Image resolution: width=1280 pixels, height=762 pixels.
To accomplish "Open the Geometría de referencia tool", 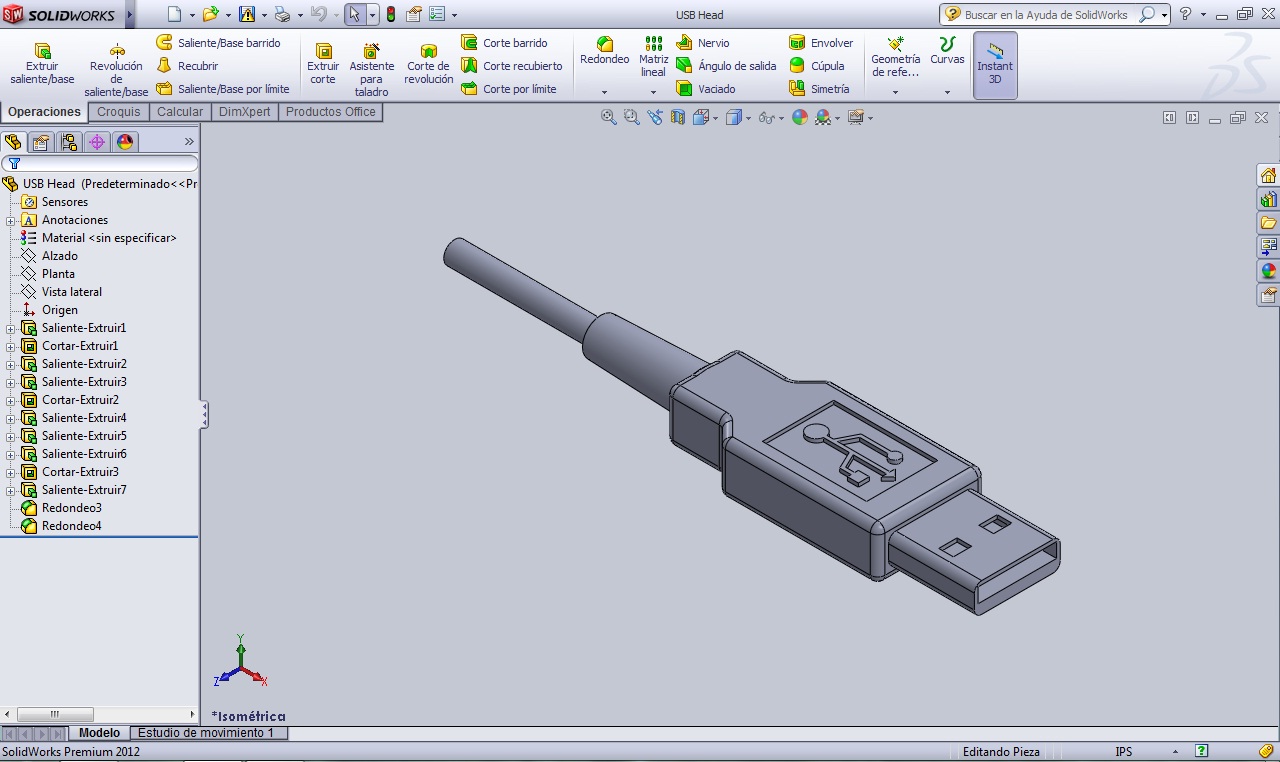I will point(895,57).
